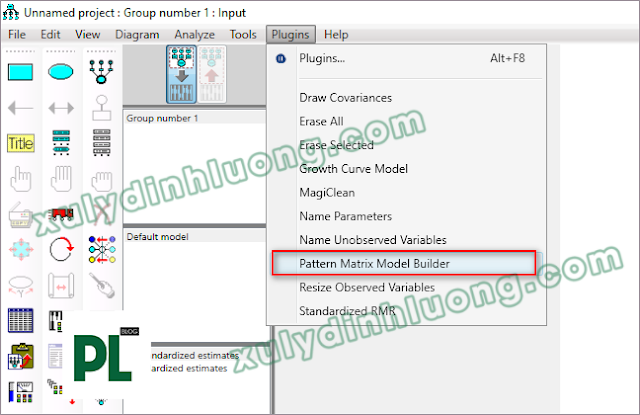Open the Plugins menu
Viewport: 640px width, 415px height.
[x=292, y=34]
